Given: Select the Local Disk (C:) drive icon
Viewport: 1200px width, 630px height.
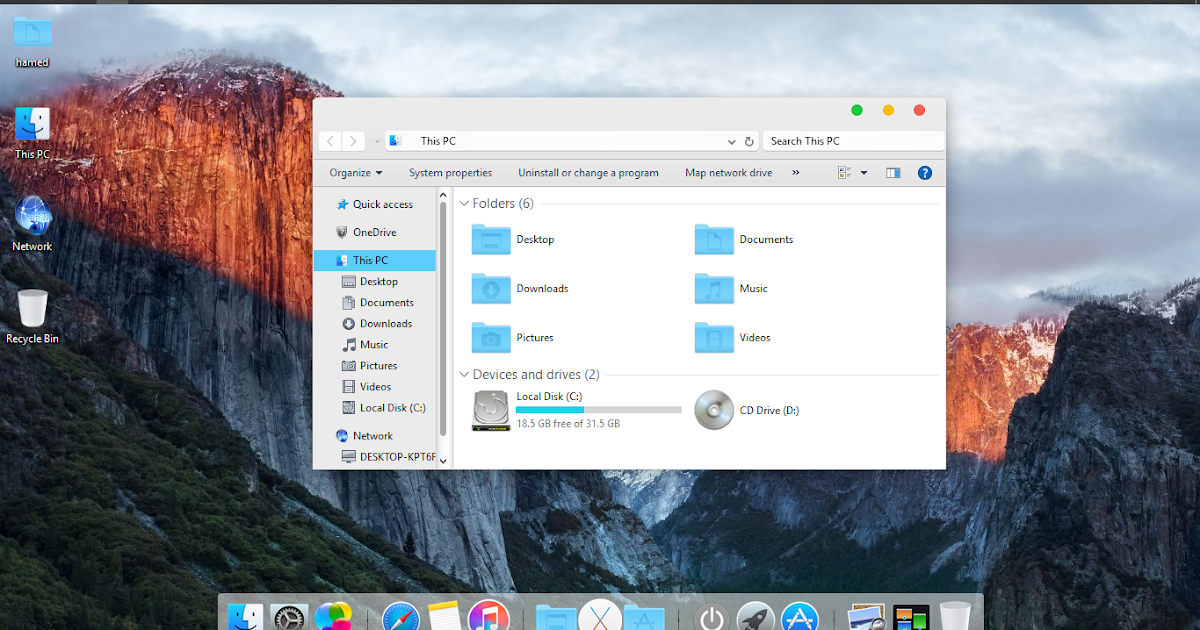Looking at the screenshot, I should coord(491,411).
